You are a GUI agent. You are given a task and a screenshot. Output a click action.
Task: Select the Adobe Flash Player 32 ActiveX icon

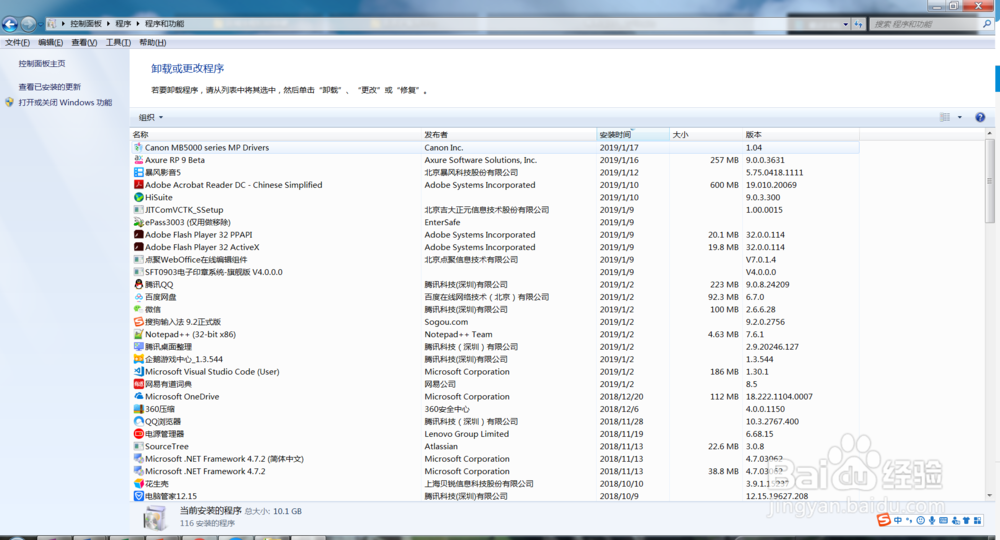click(138, 247)
